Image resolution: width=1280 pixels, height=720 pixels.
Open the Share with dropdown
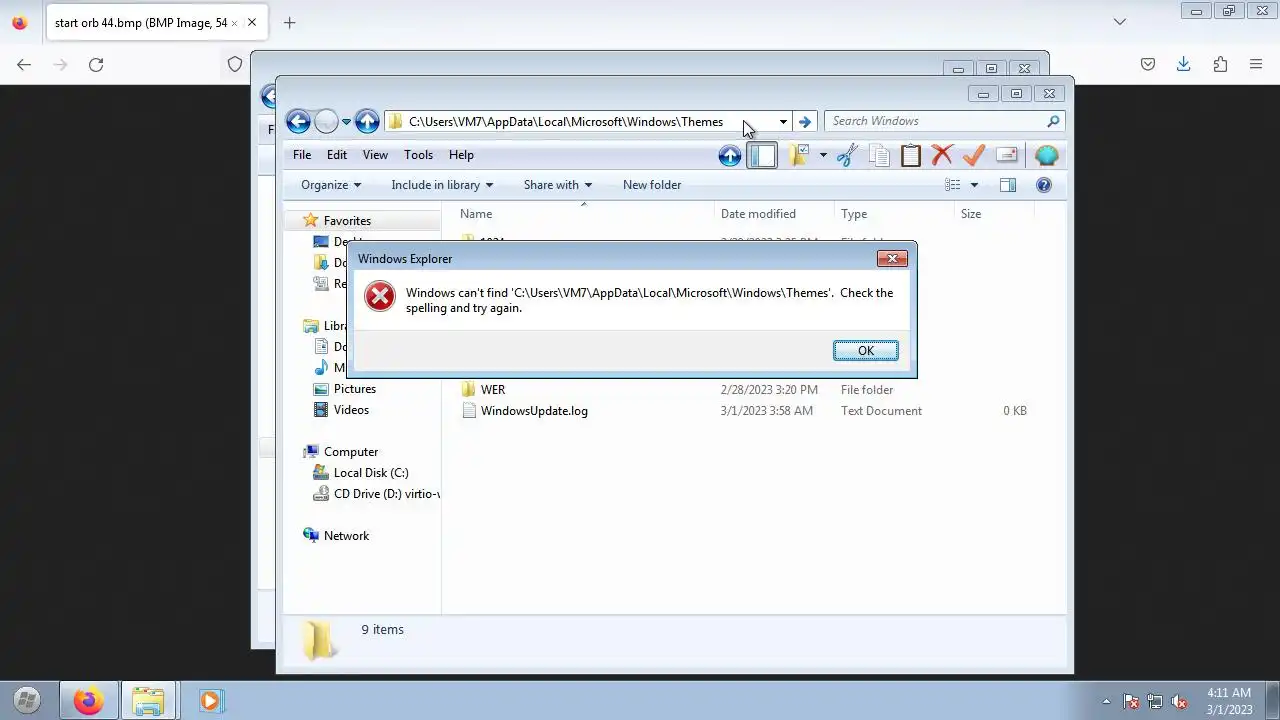pyautogui.click(x=558, y=185)
